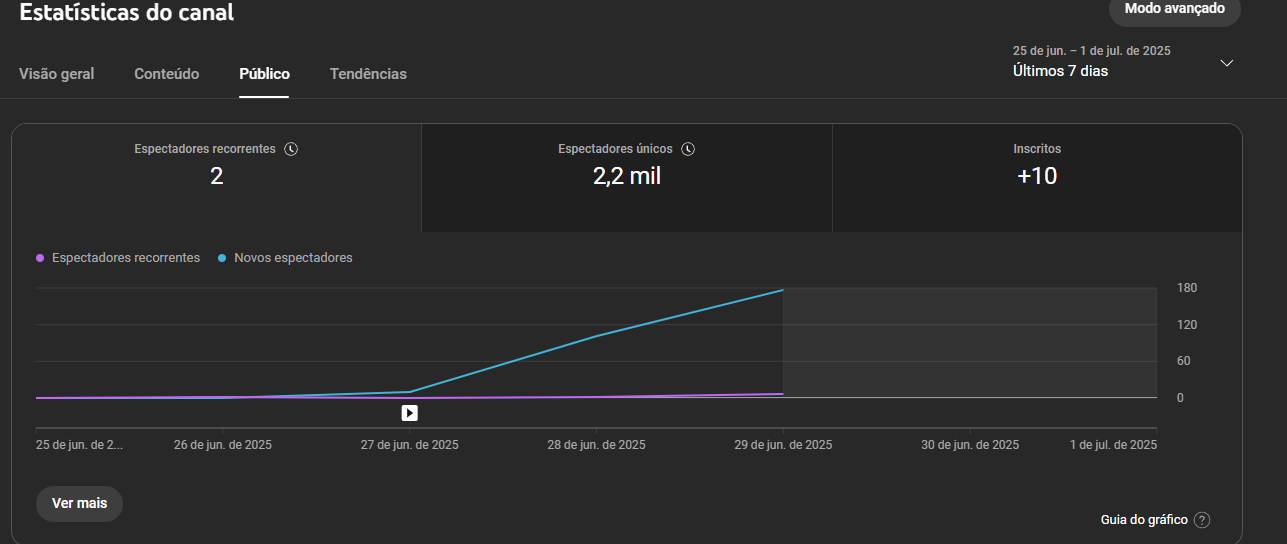Select the Espectadores recorrentes metric card
1287x544 pixels.
coord(216,178)
